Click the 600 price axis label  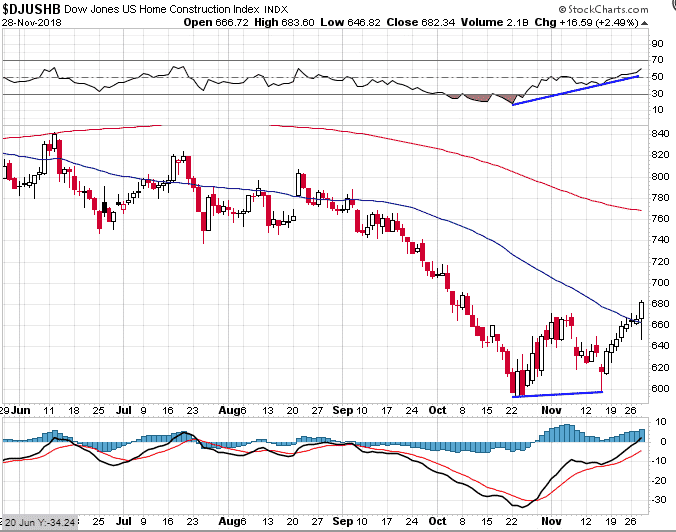tap(660, 388)
